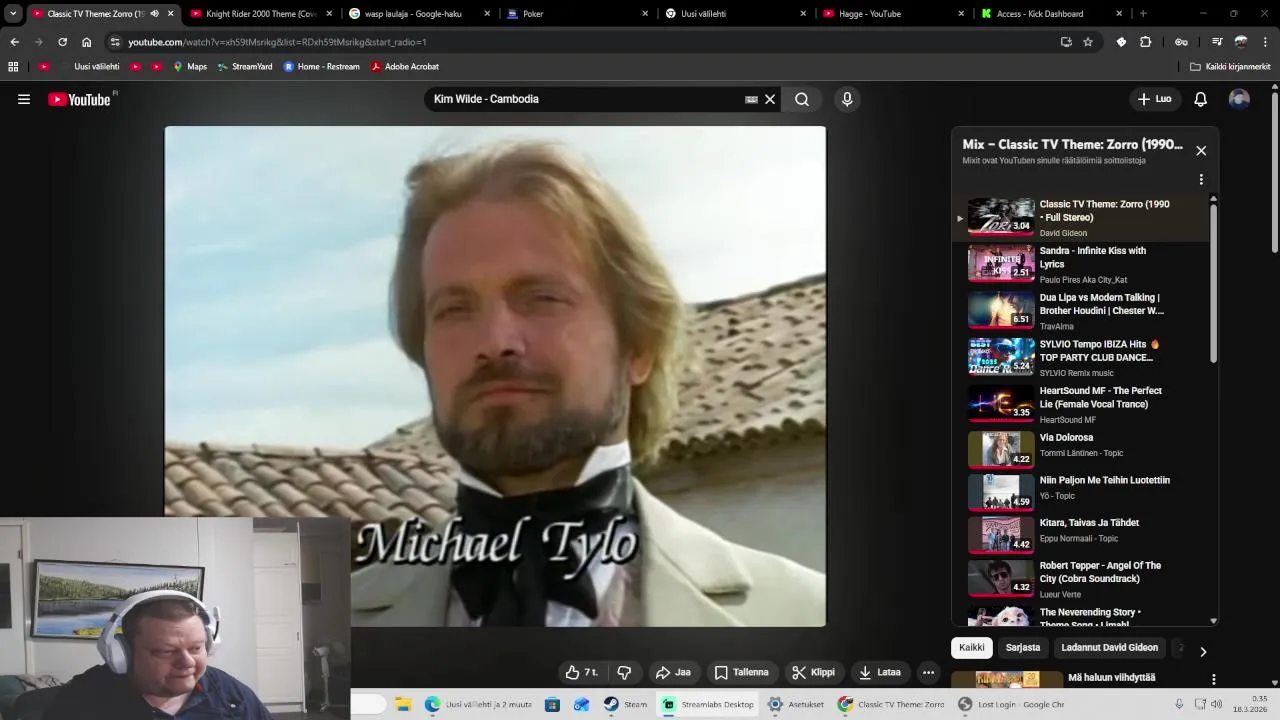Open StreamYard bookmark
Image resolution: width=1280 pixels, height=720 pixels.
[245, 67]
